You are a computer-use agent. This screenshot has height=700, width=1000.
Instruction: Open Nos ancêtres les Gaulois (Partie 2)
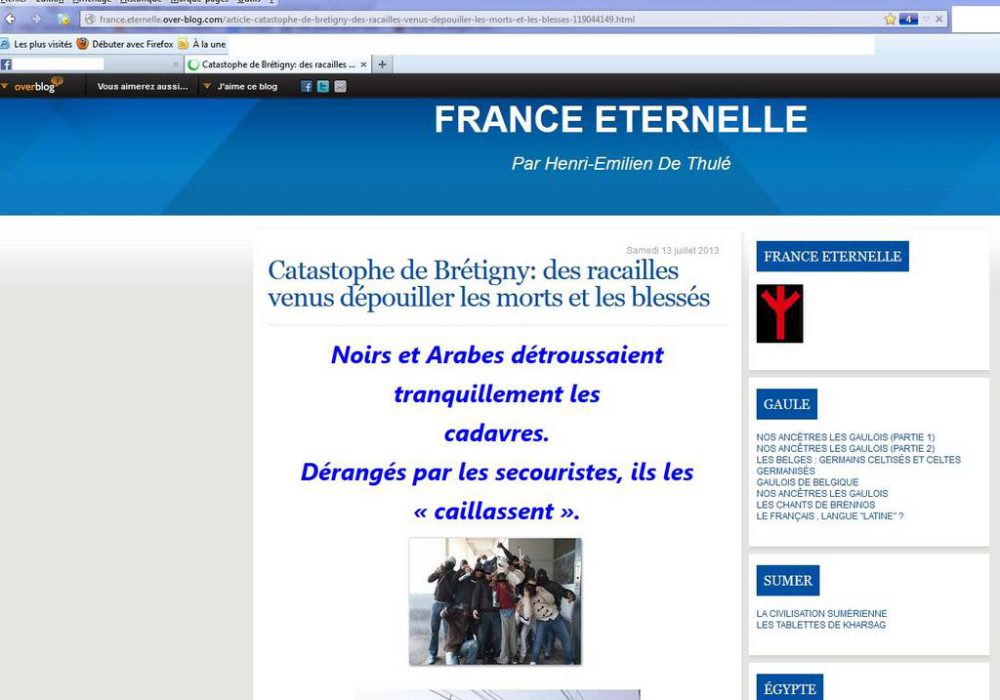(x=846, y=449)
